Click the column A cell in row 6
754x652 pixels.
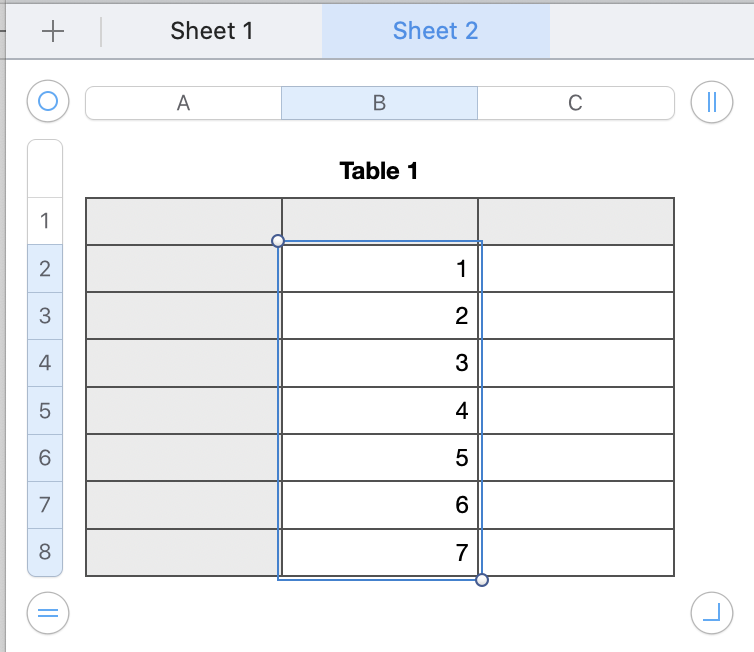(184, 458)
